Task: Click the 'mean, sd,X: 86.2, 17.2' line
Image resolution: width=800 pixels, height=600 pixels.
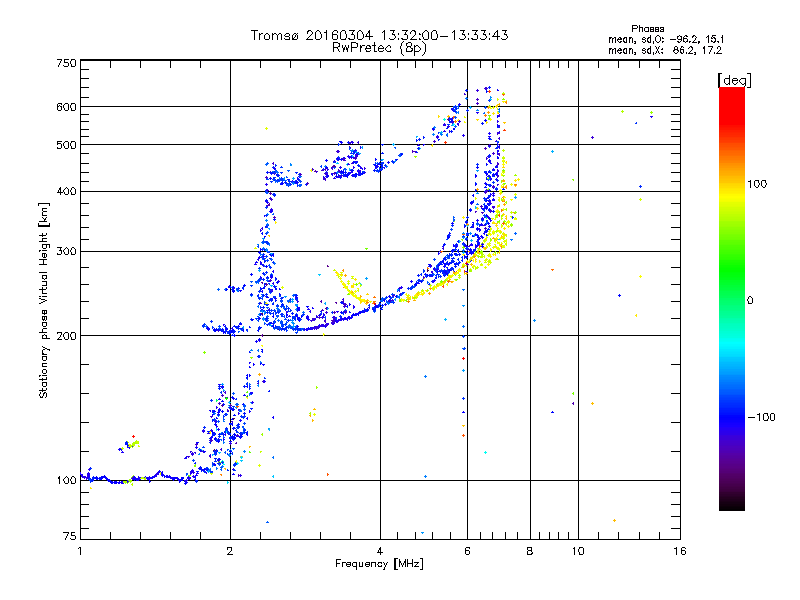Action: (665, 51)
